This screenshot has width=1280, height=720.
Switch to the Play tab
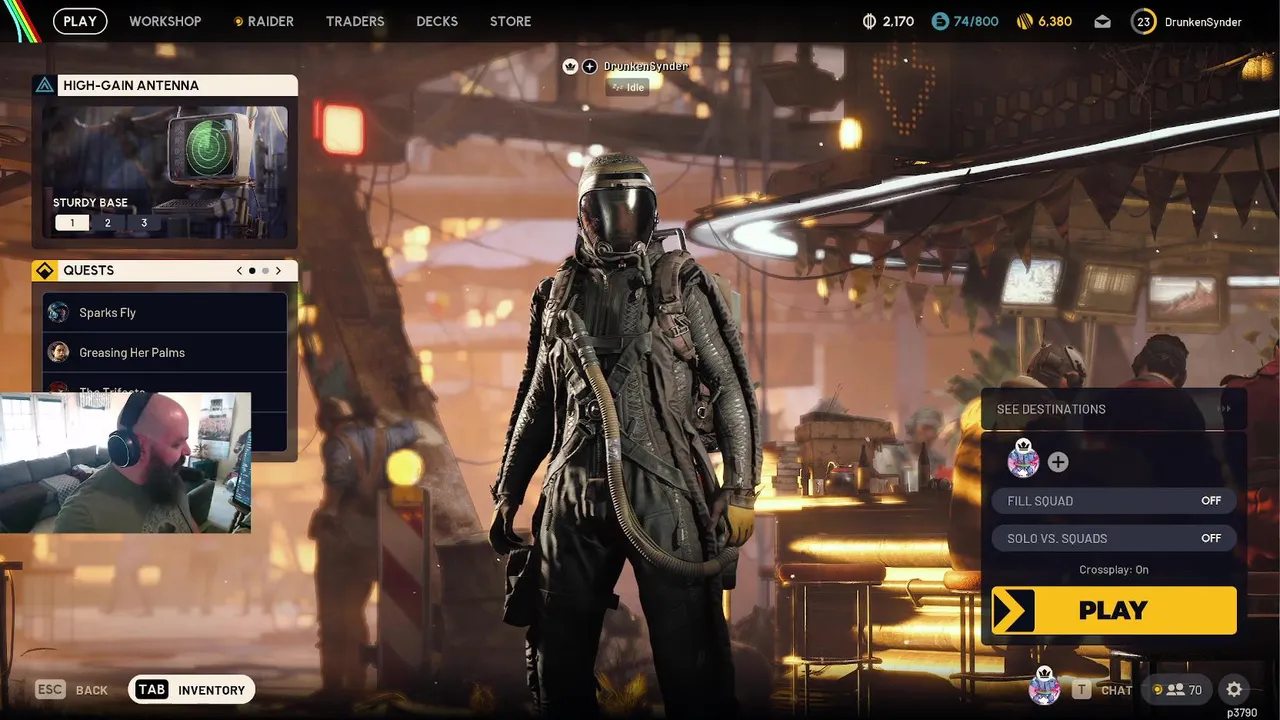pyautogui.click(x=80, y=21)
